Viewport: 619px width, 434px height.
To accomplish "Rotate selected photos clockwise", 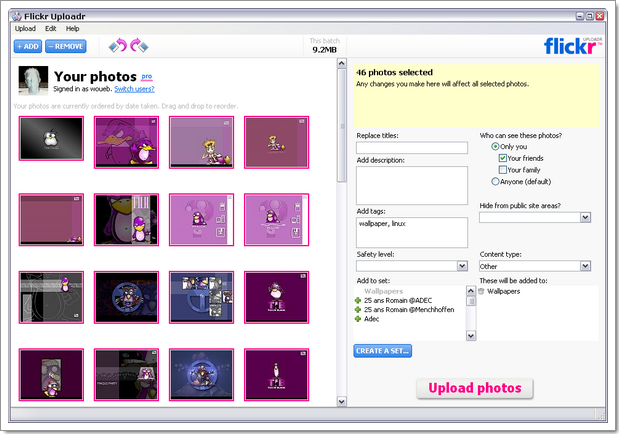I will tap(139, 46).
